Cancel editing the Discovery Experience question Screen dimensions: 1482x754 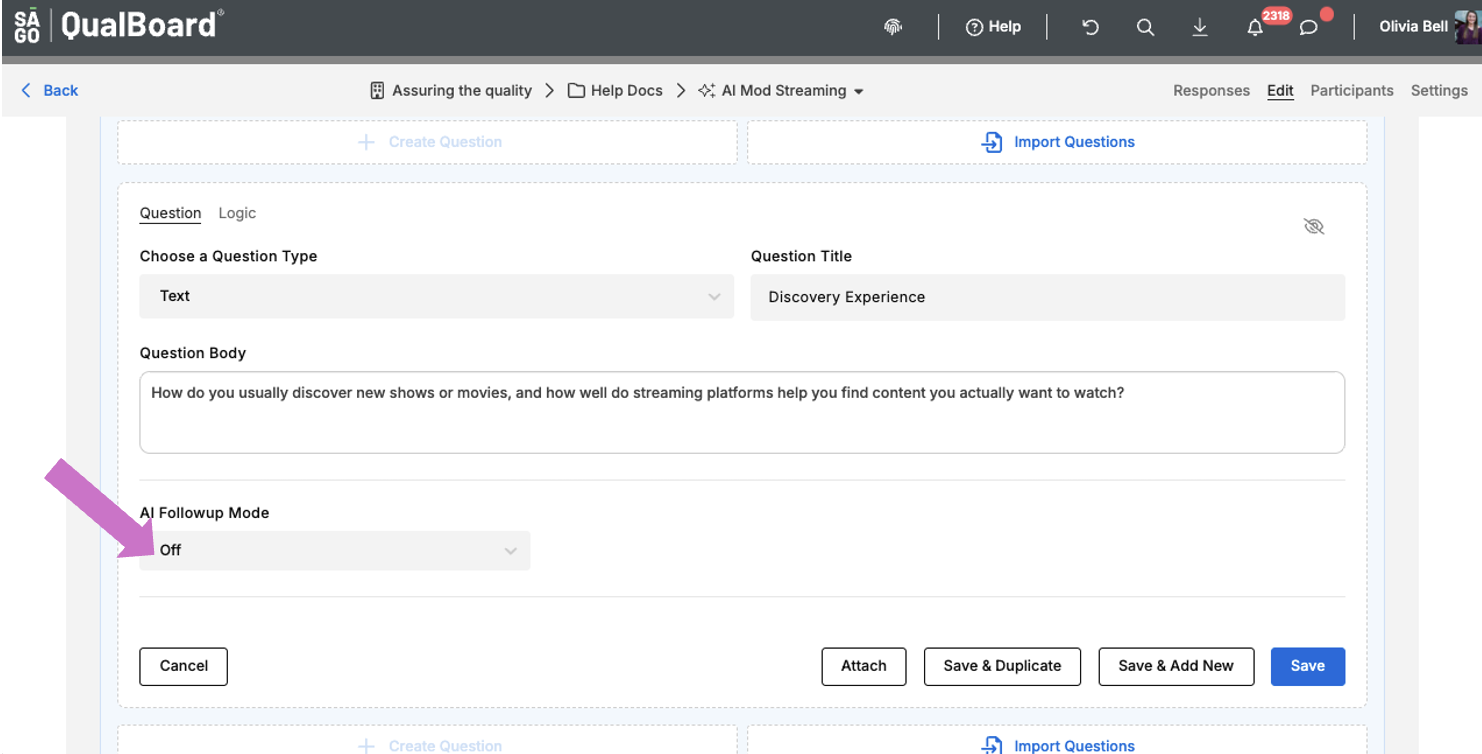tap(183, 666)
